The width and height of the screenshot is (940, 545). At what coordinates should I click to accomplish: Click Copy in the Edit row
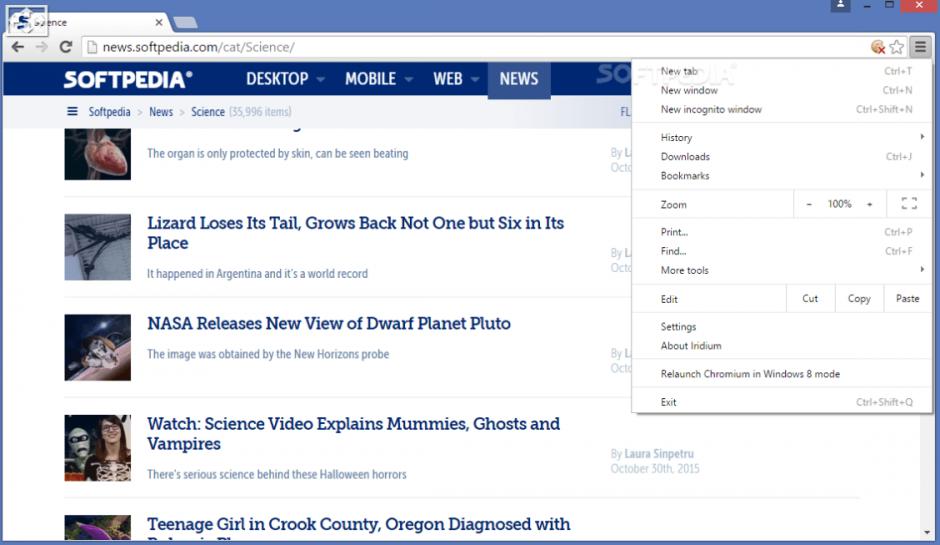tap(859, 299)
